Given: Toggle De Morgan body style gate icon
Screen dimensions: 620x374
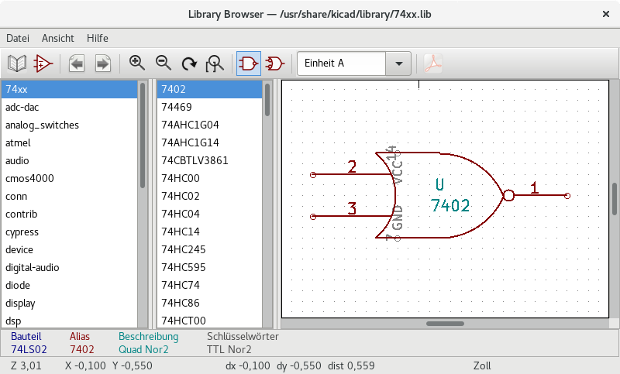Looking at the screenshot, I should 275,63.
